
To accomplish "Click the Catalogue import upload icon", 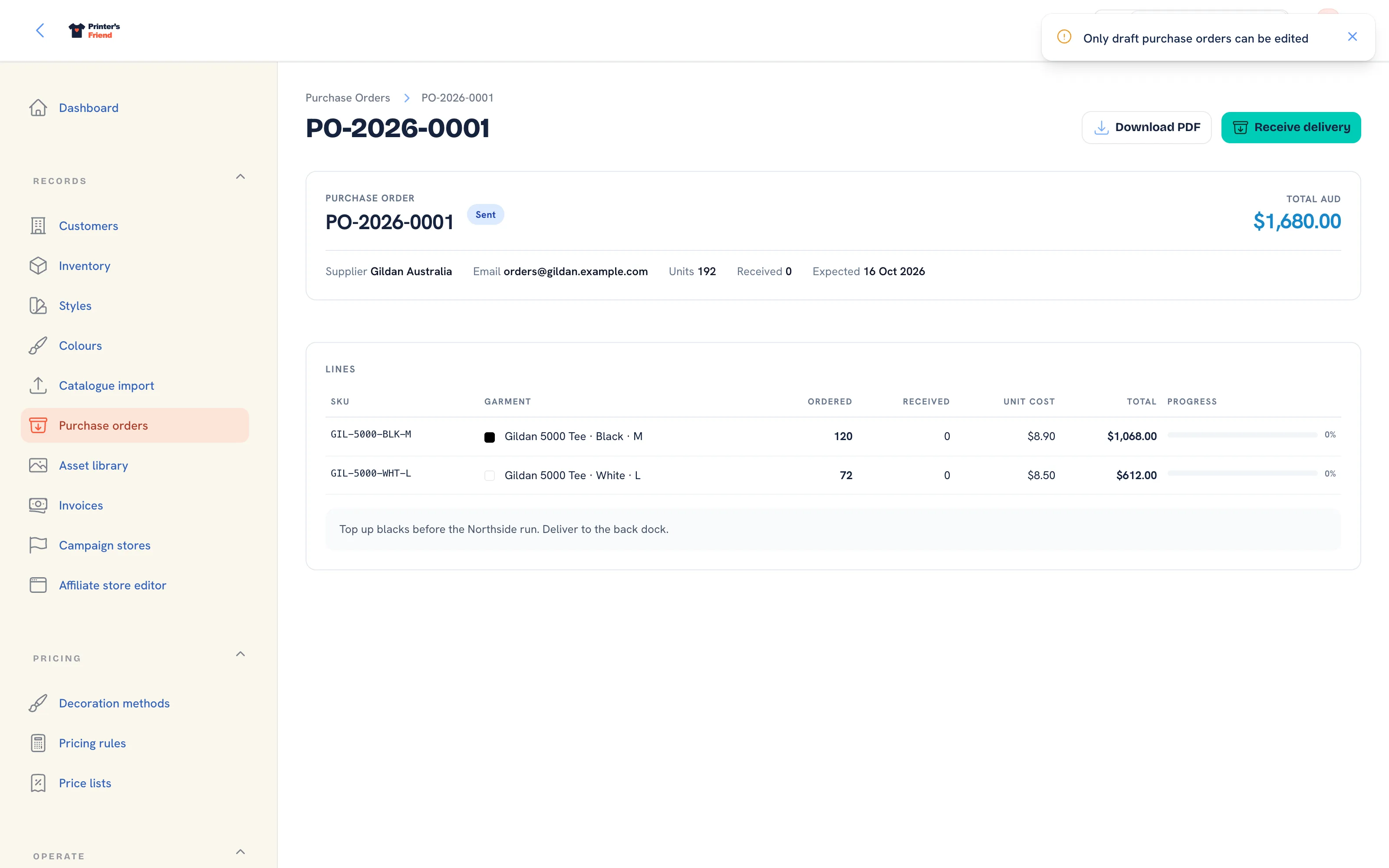I will 38,386.
